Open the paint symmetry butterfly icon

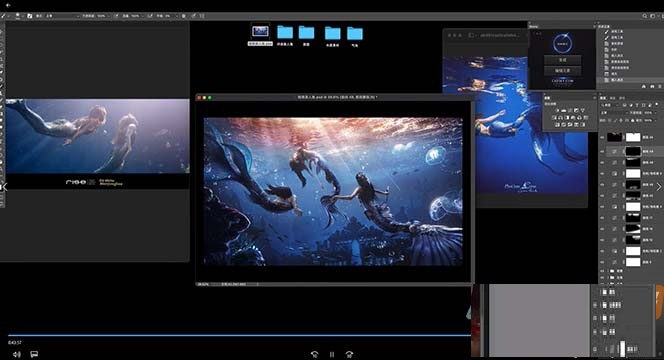(202, 16)
